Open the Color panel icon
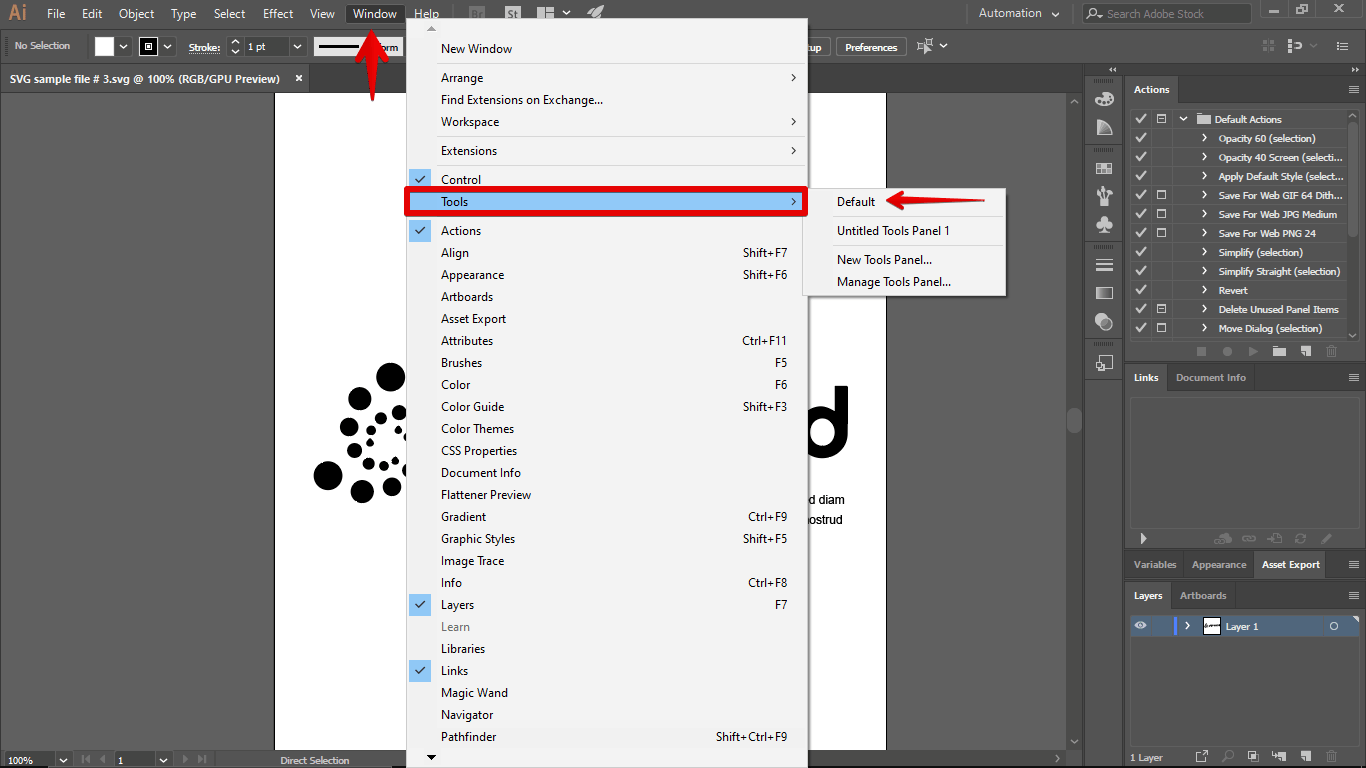 pyautogui.click(x=1103, y=100)
